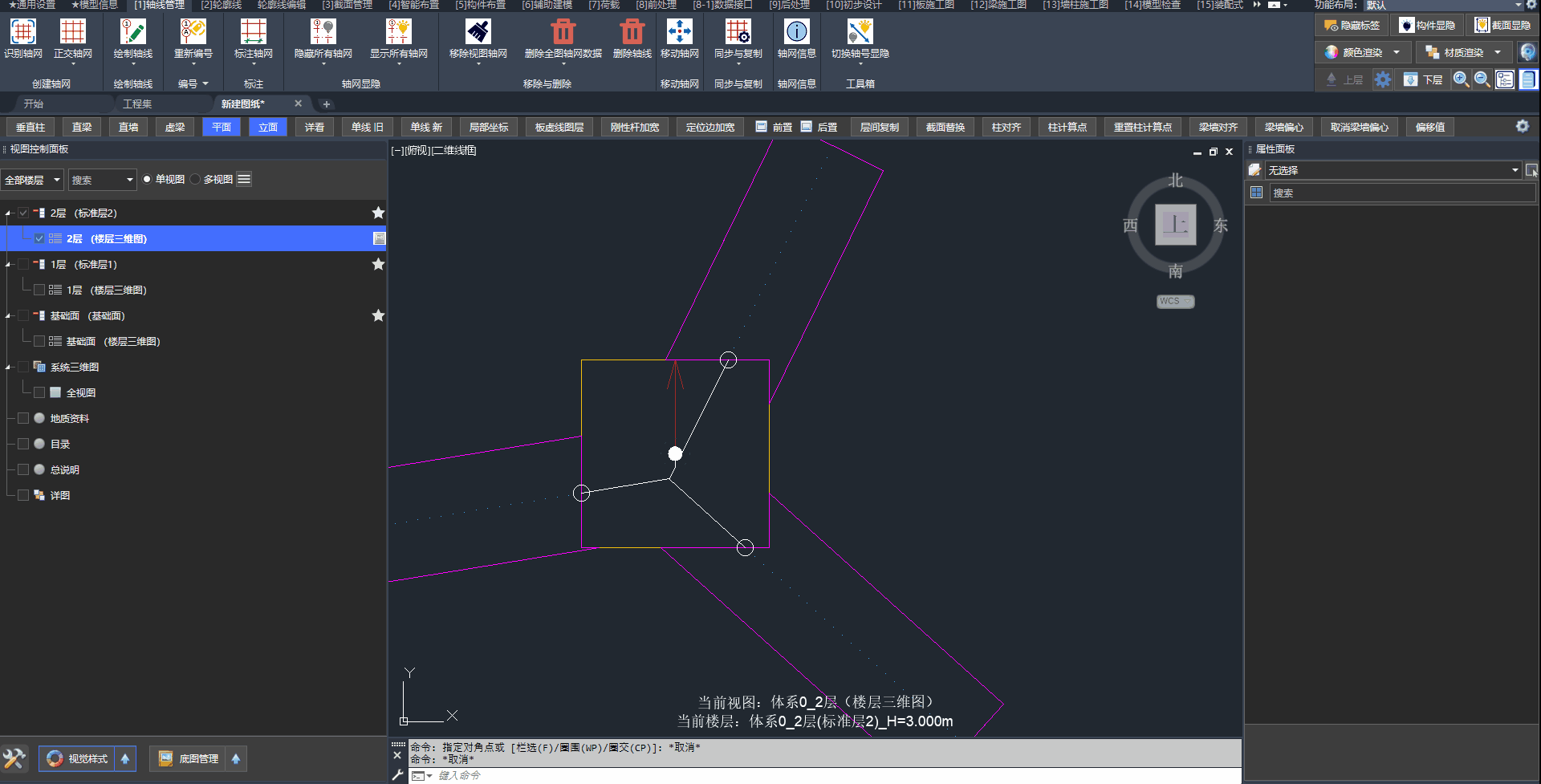The width and height of the screenshot is (1541, 784).
Task: Open the 无选择 property dropdown
Action: point(1515,170)
